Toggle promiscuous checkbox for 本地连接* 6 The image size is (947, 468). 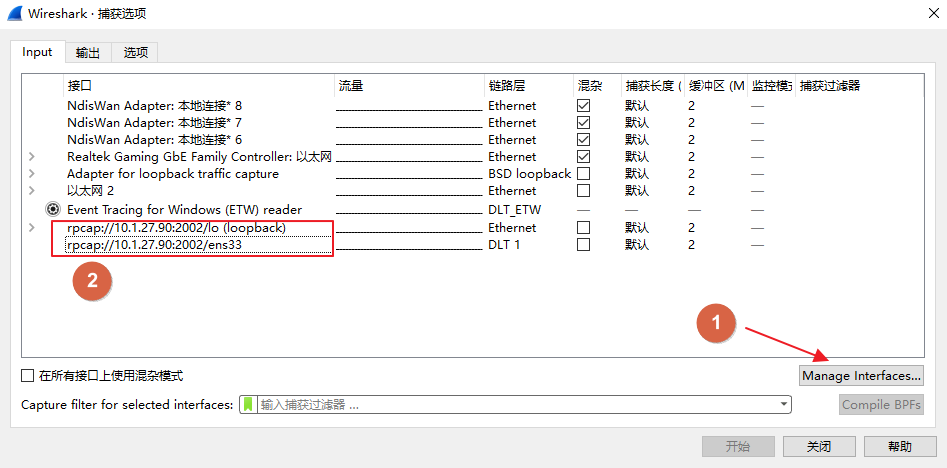click(x=583, y=139)
